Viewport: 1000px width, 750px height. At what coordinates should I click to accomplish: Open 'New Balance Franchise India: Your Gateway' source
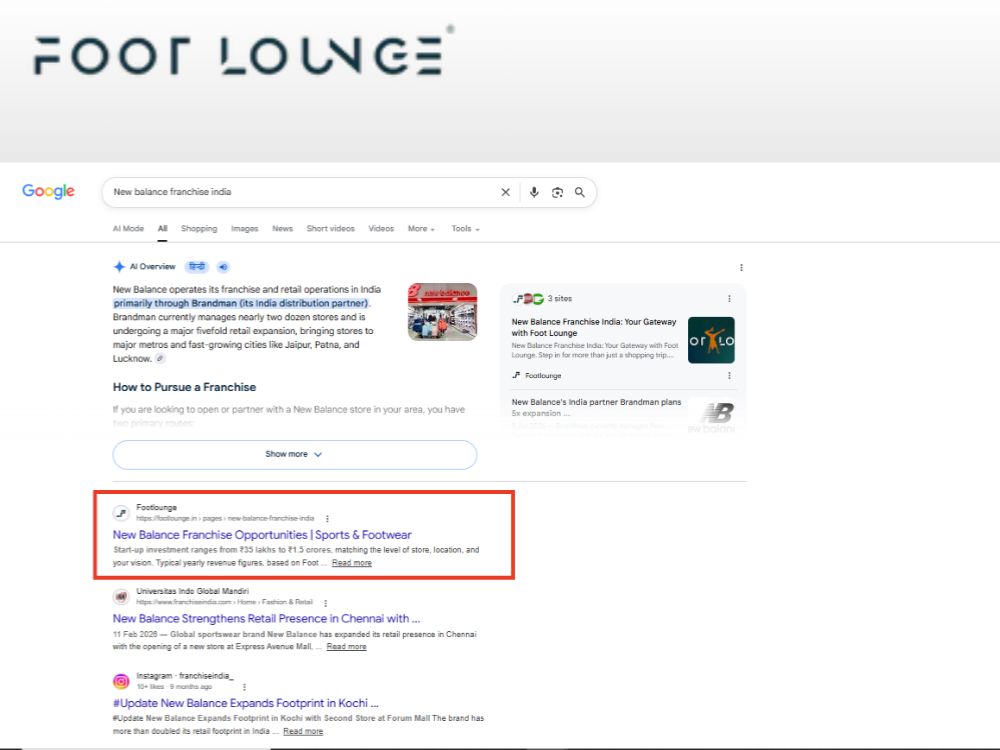point(594,327)
